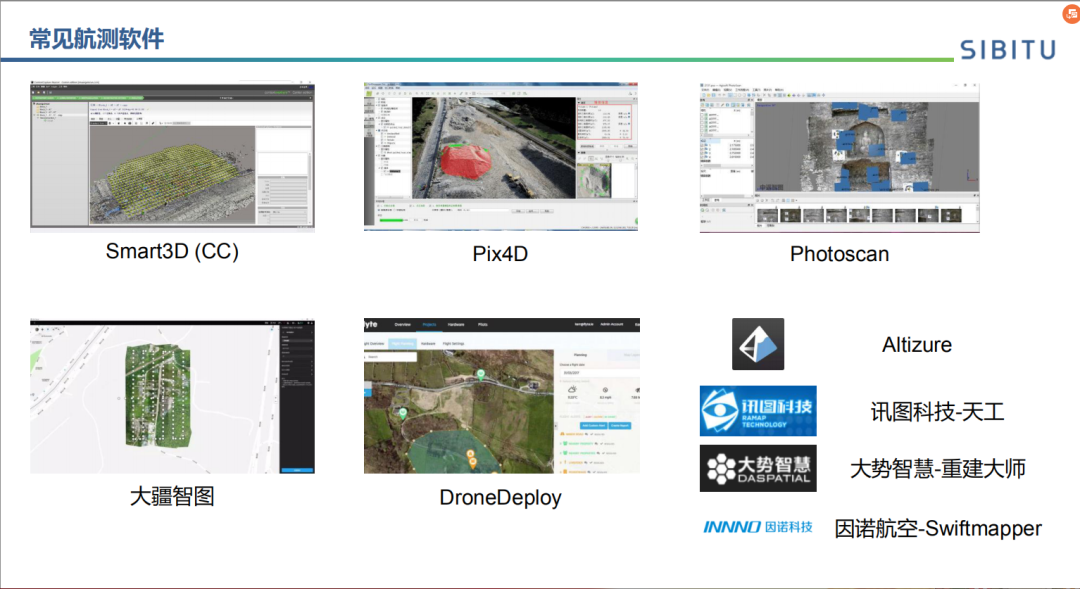Click the photo thumbnail strip in Photoscan screenshot
Screen dimensions: 1080x589
coord(859,216)
